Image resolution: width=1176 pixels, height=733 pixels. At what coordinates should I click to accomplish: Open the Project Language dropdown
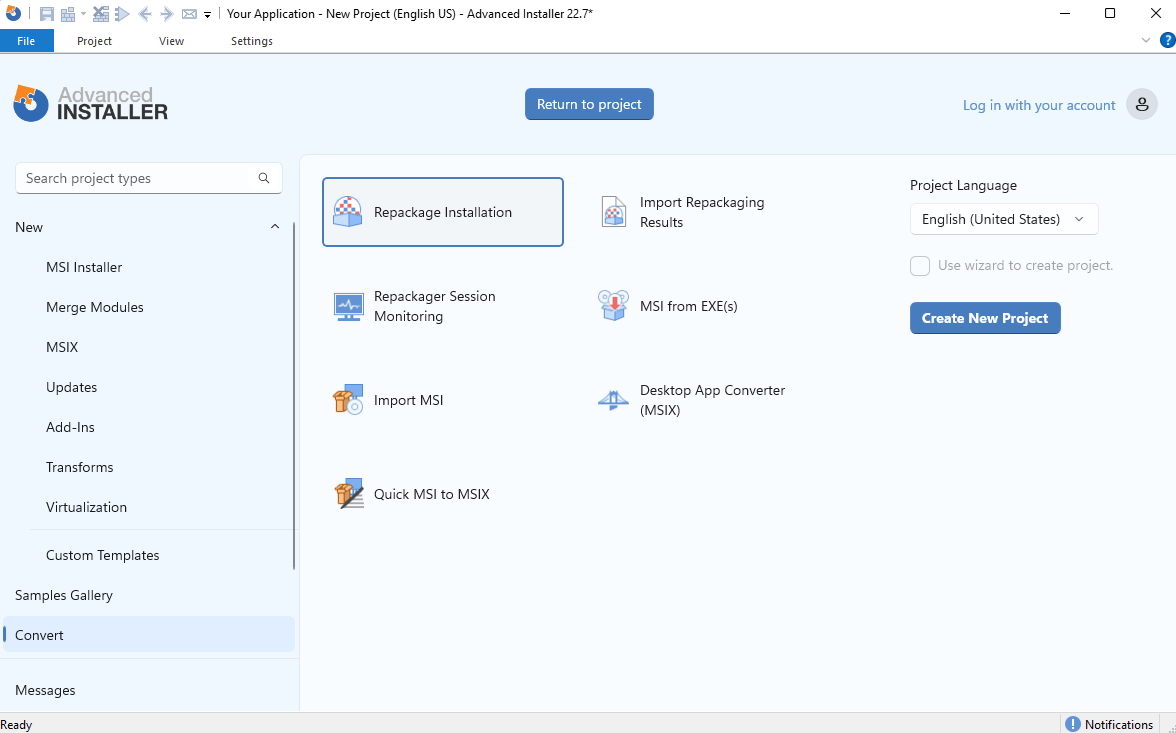[x=1003, y=219]
